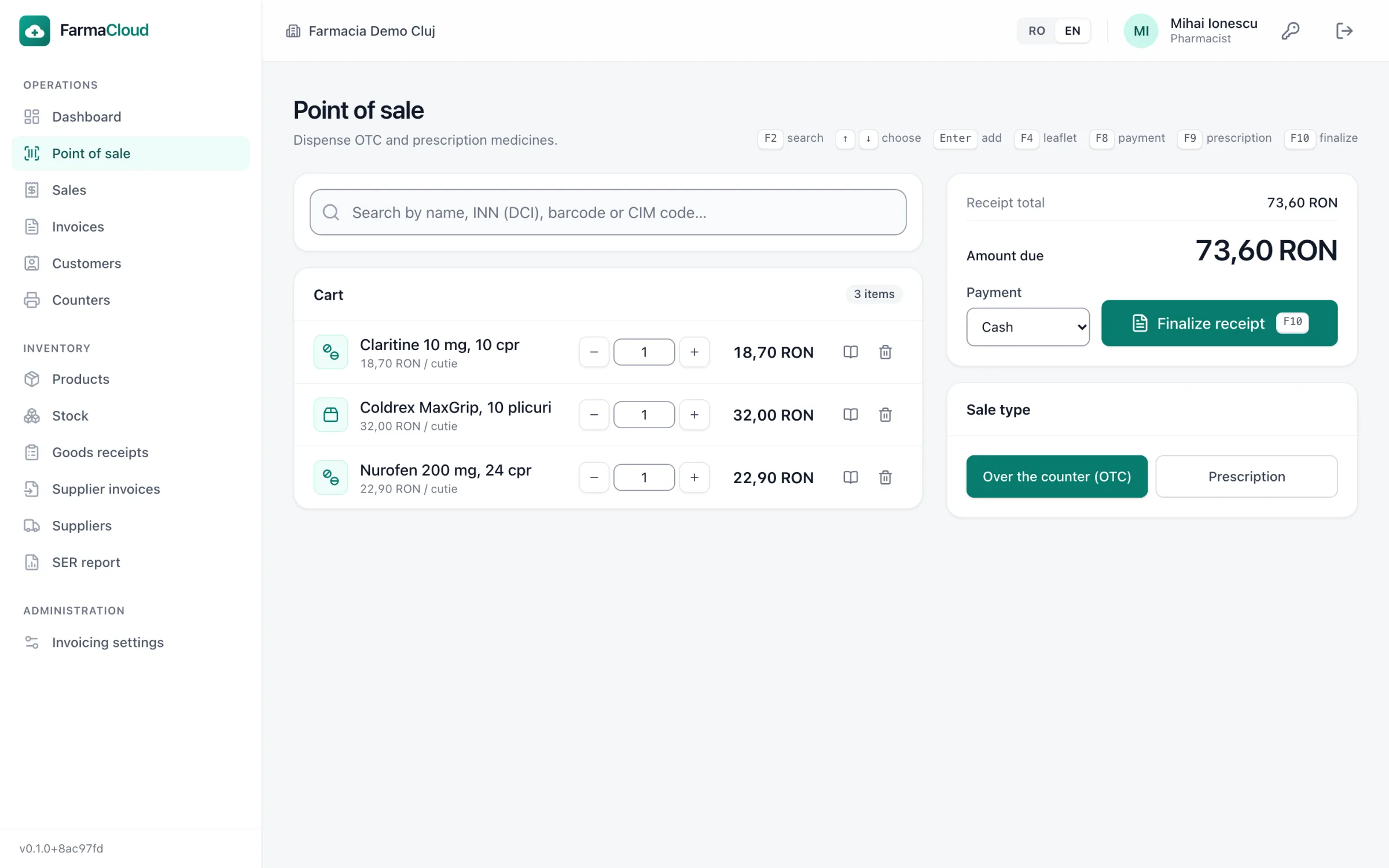The image size is (1389, 868).
Task: Open Invoices section
Action: pyautogui.click(x=130, y=227)
